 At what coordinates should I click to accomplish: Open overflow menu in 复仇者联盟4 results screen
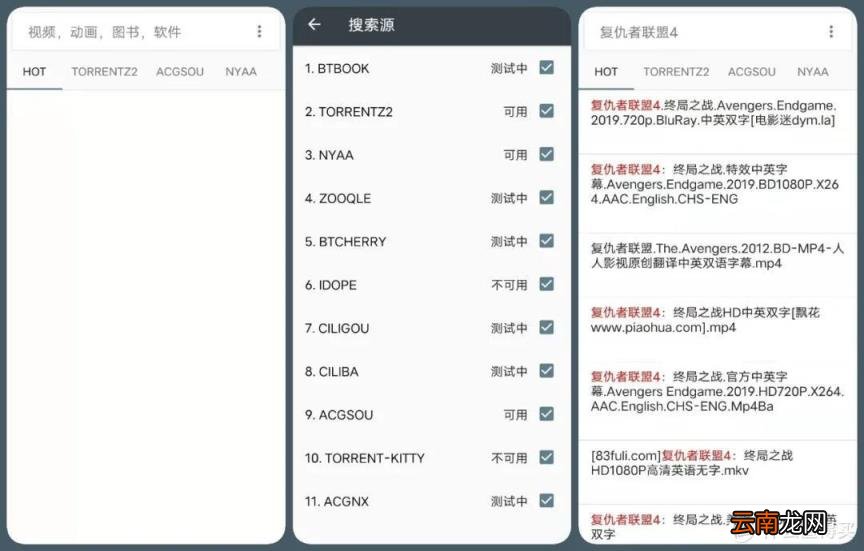pyautogui.click(x=831, y=31)
